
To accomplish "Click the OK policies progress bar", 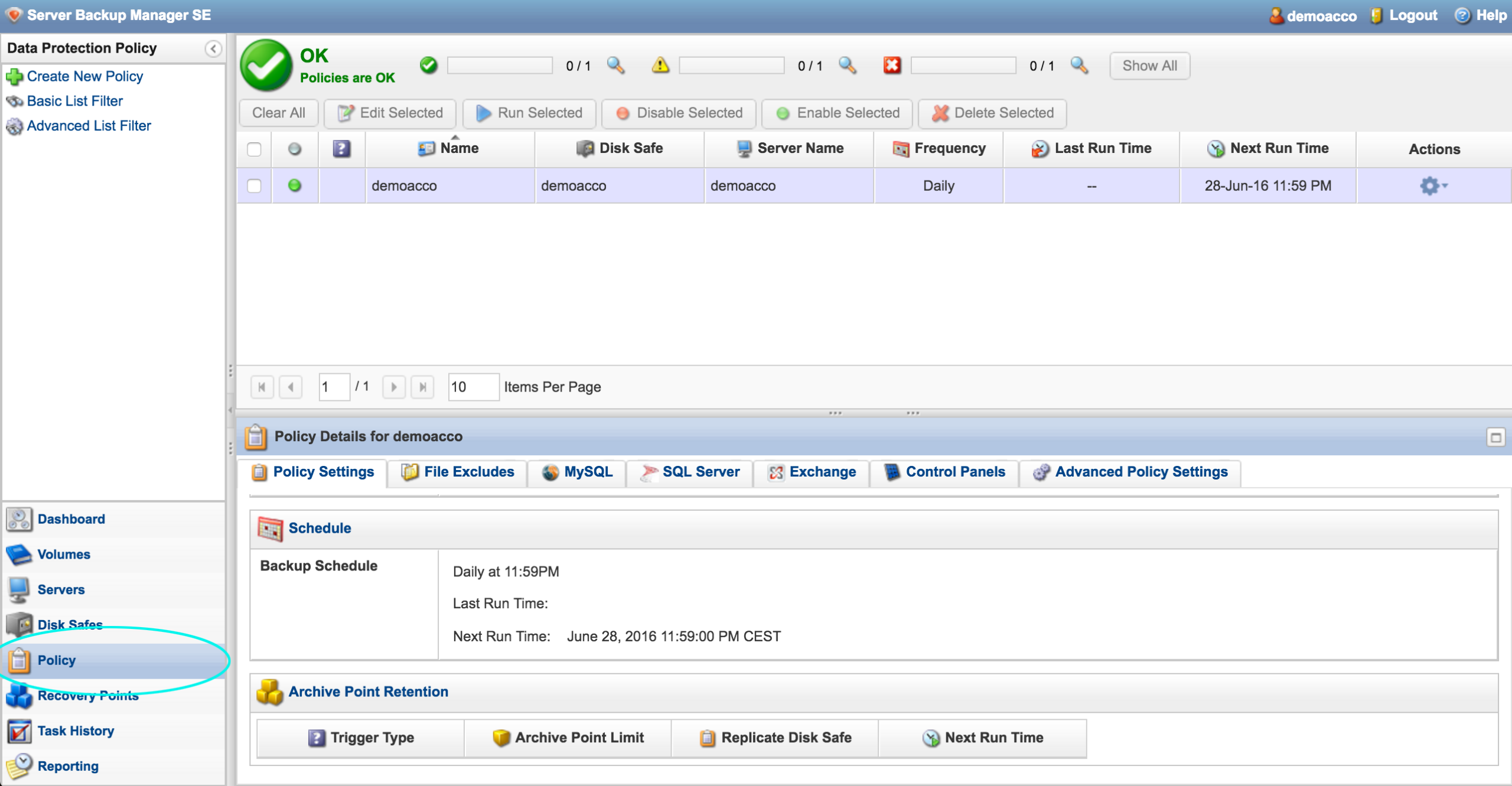I will coord(500,65).
